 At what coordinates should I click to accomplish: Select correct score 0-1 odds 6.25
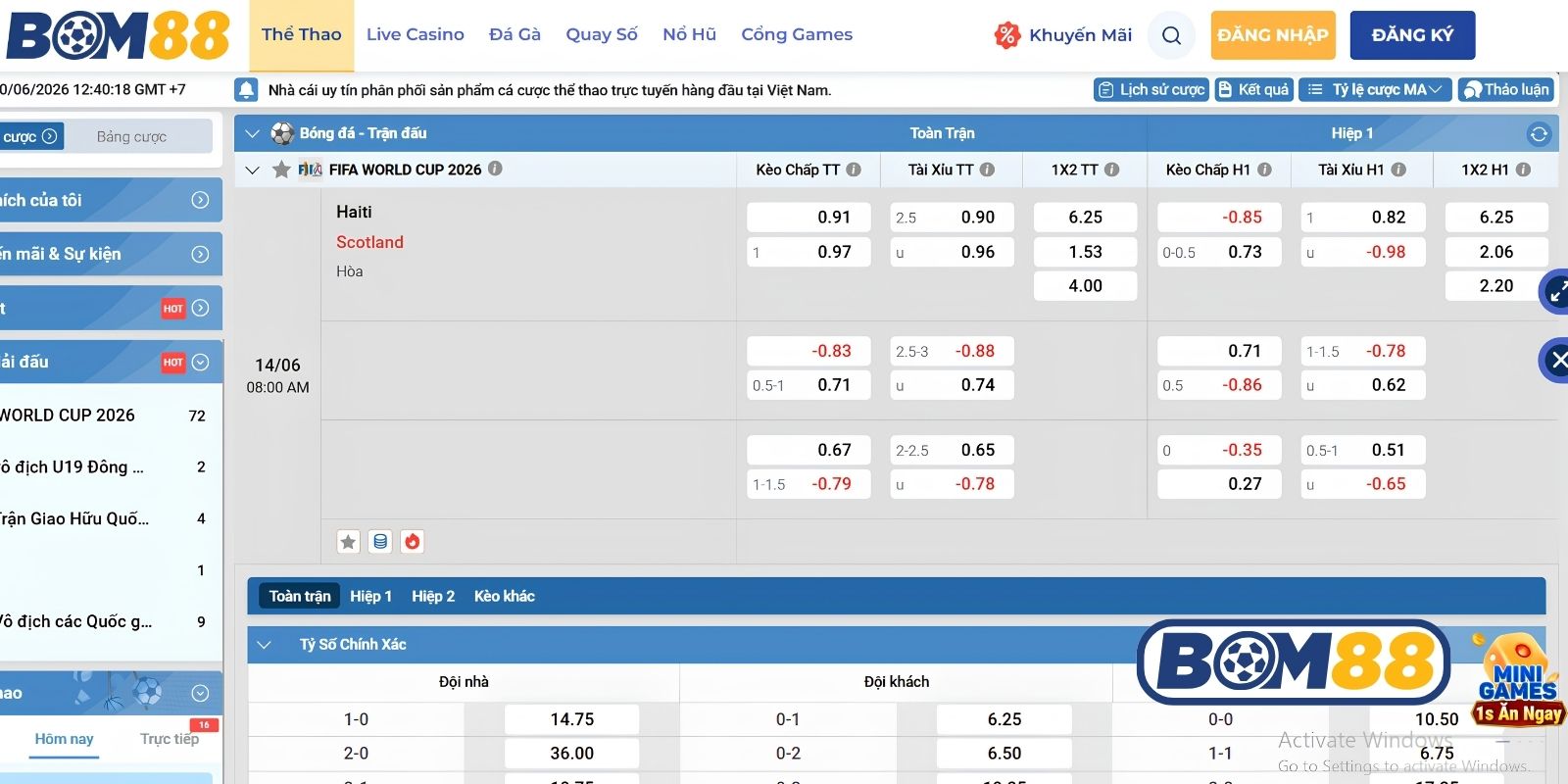tap(1004, 719)
